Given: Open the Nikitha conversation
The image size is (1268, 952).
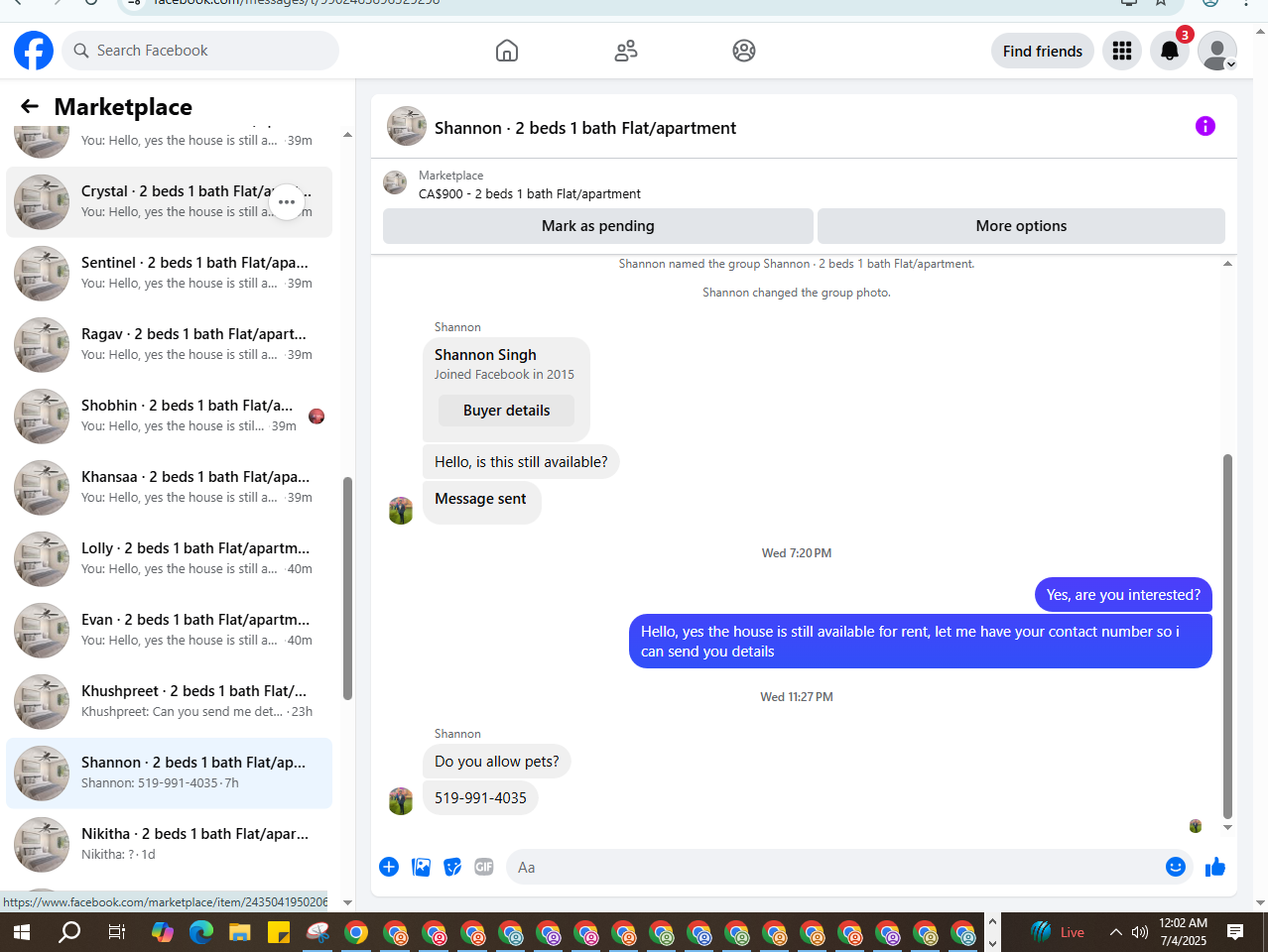Looking at the screenshot, I should [x=169, y=844].
